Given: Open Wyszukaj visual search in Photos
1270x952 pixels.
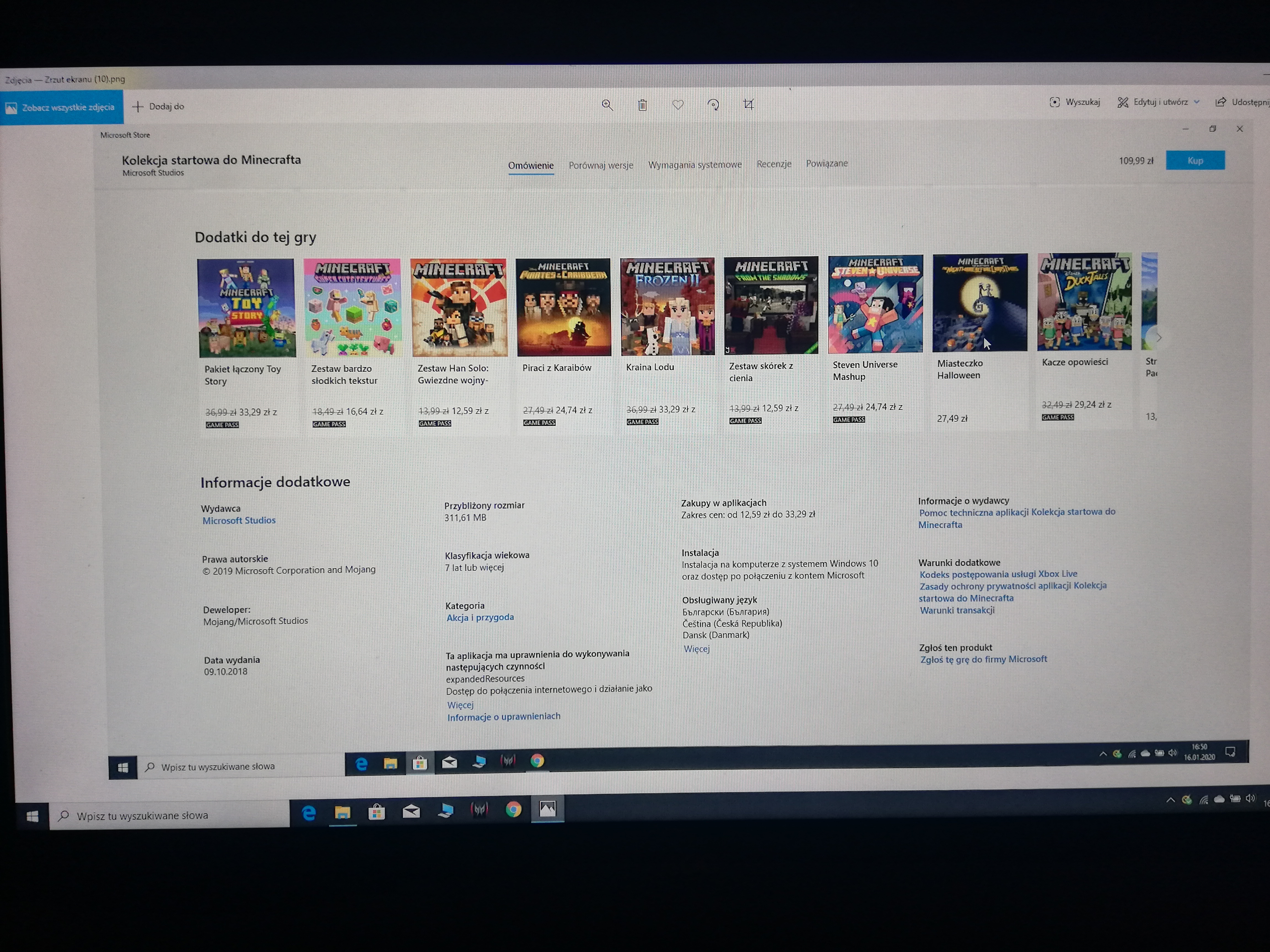Looking at the screenshot, I should [1075, 102].
